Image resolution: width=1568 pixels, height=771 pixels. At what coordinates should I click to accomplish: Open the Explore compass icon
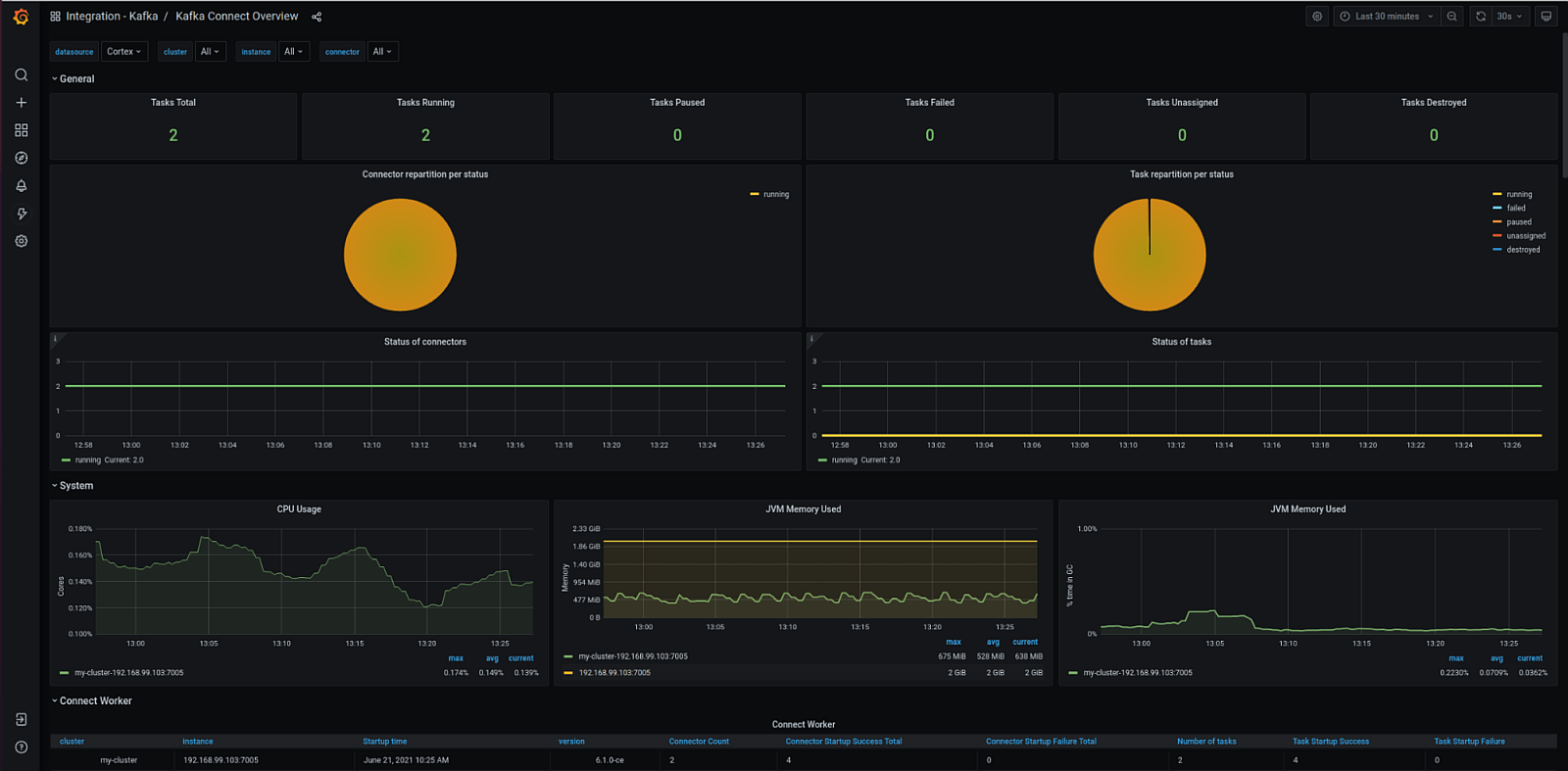[x=21, y=158]
